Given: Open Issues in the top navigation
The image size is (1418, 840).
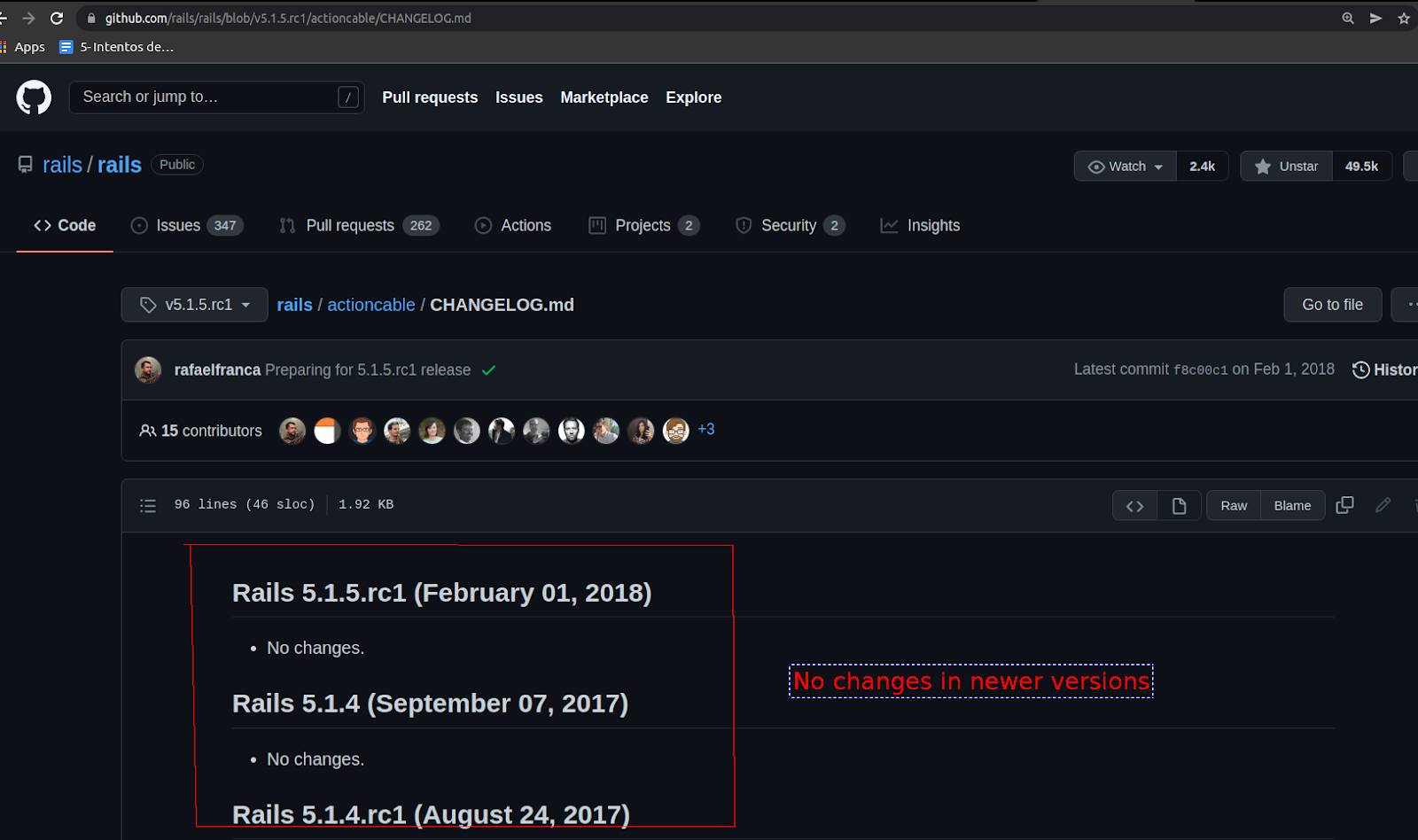Looking at the screenshot, I should click(x=518, y=97).
